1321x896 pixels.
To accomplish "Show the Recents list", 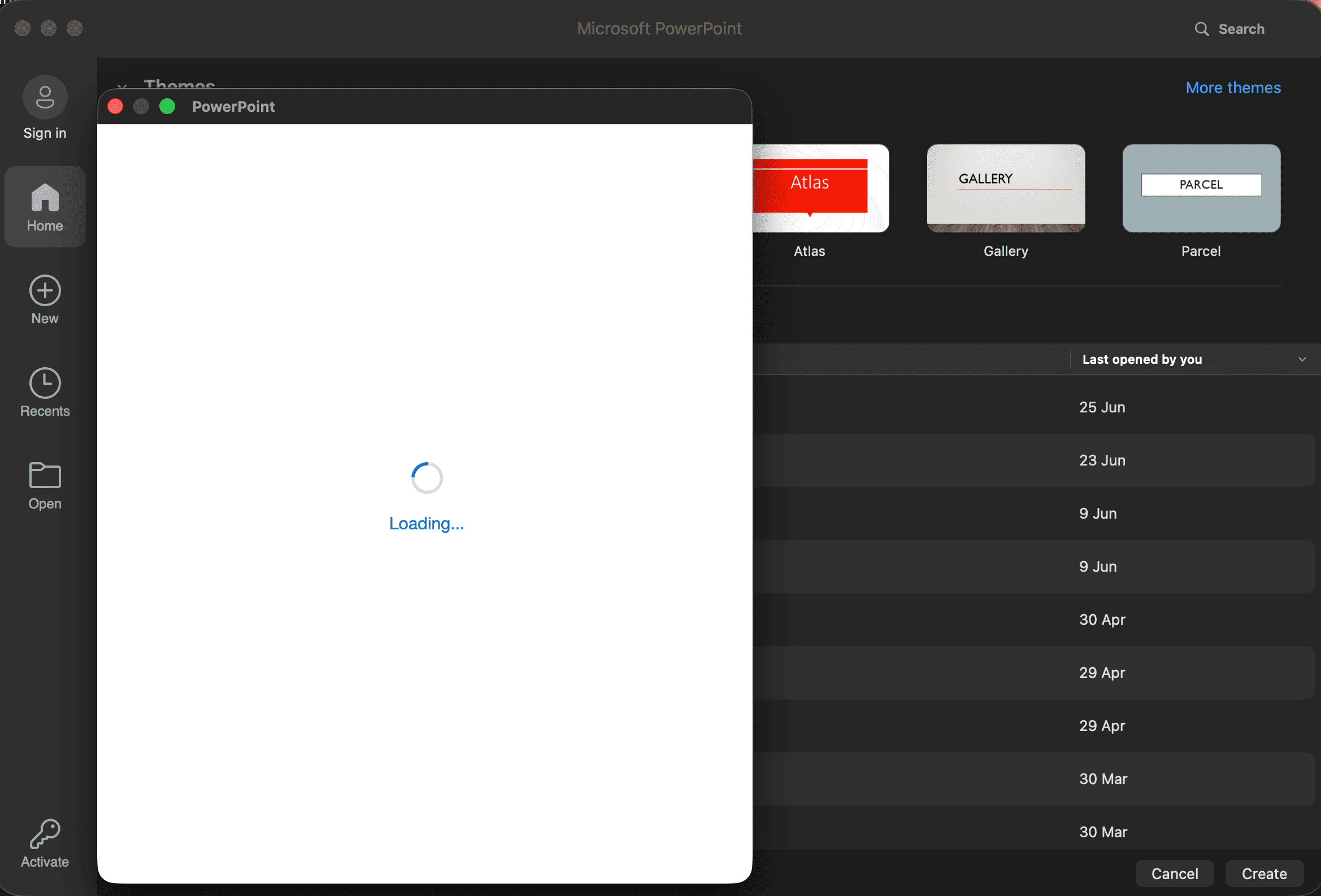I will pyautogui.click(x=45, y=393).
